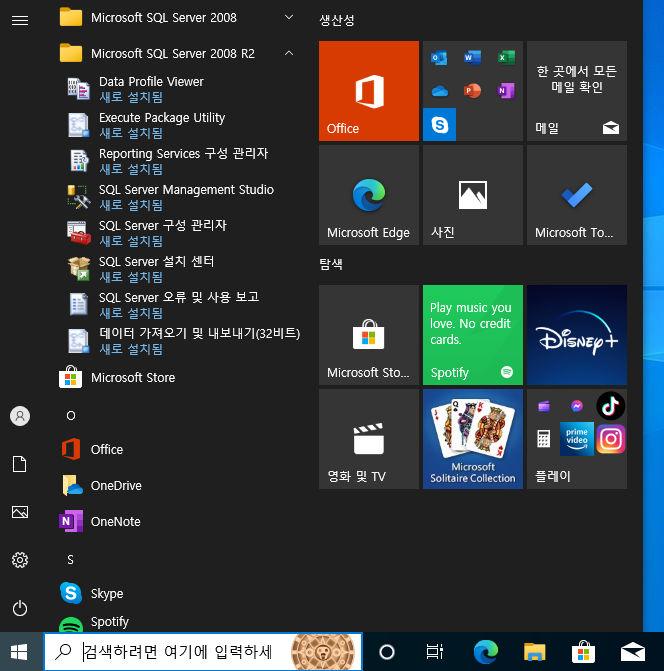This screenshot has width=664, height=671.
Task: Open Reporting Services 구성 관리자
Action: coord(177,161)
